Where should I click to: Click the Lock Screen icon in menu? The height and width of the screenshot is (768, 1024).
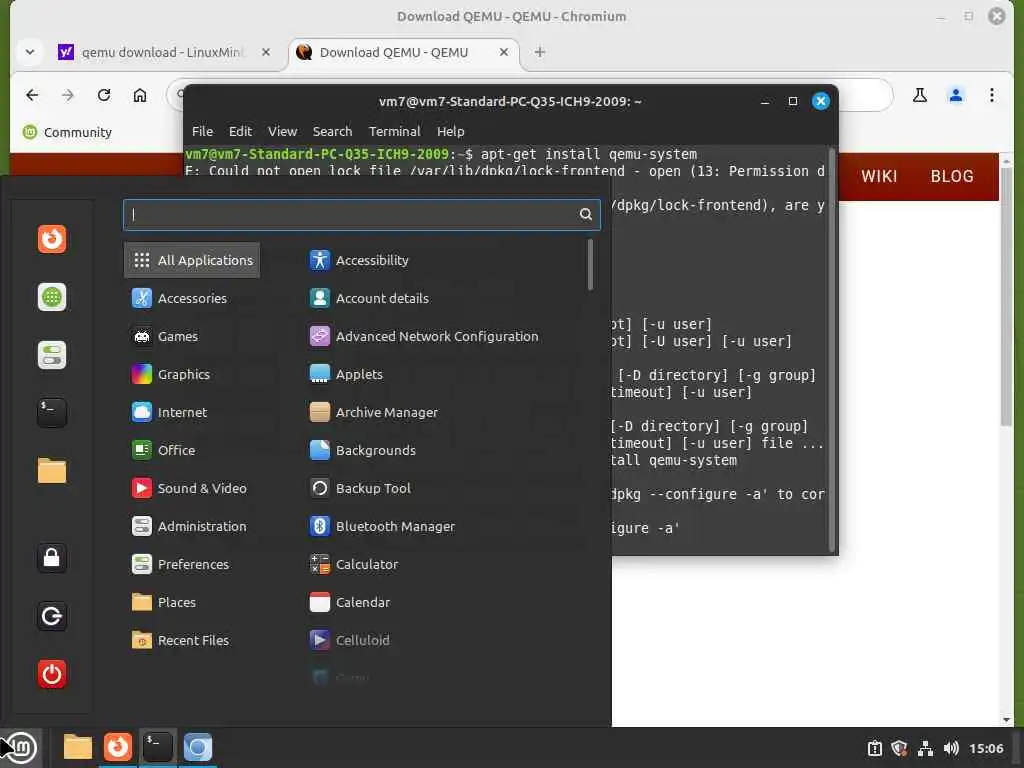(x=52, y=558)
